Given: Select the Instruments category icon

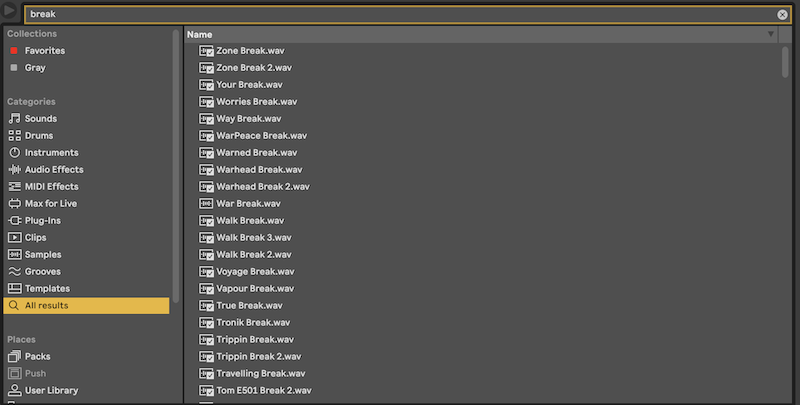Looking at the screenshot, I should [x=14, y=152].
